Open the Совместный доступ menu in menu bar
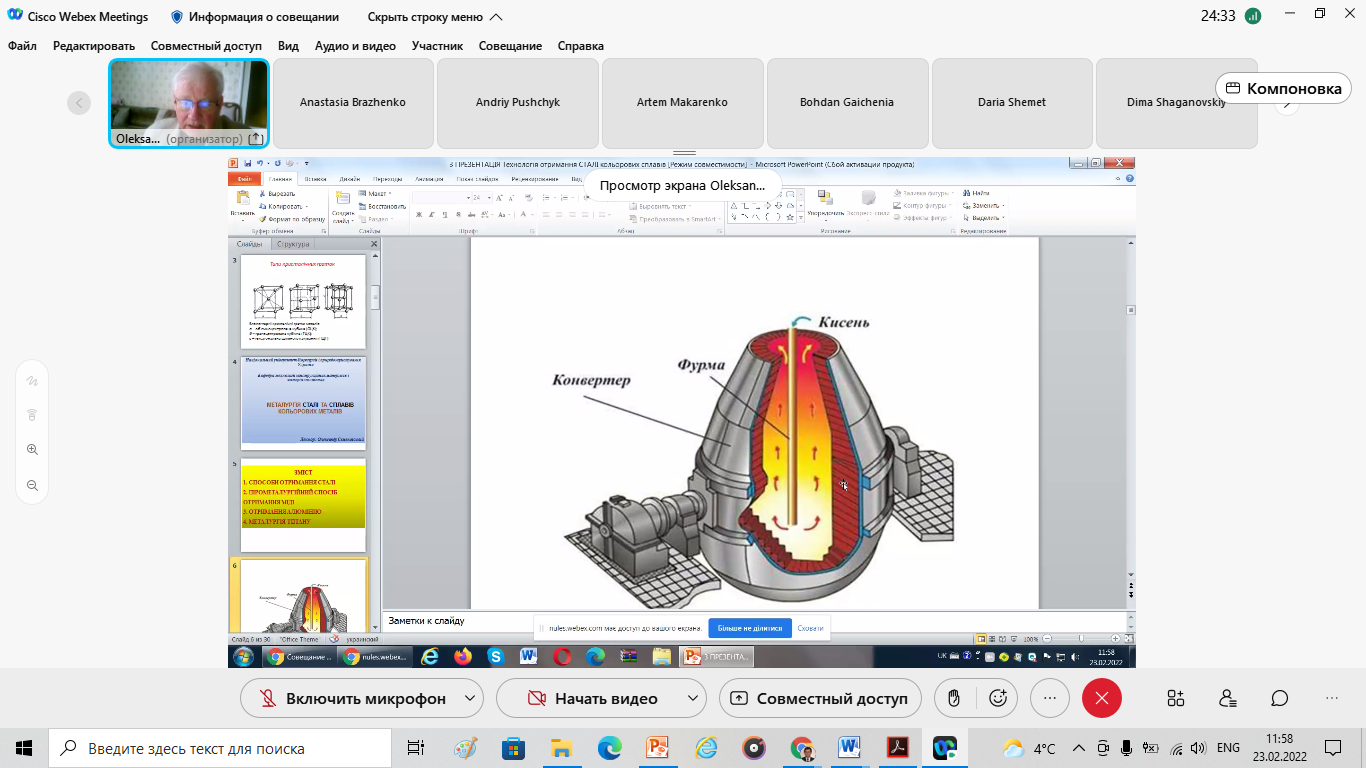1366x768 pixels. (206, 46)
